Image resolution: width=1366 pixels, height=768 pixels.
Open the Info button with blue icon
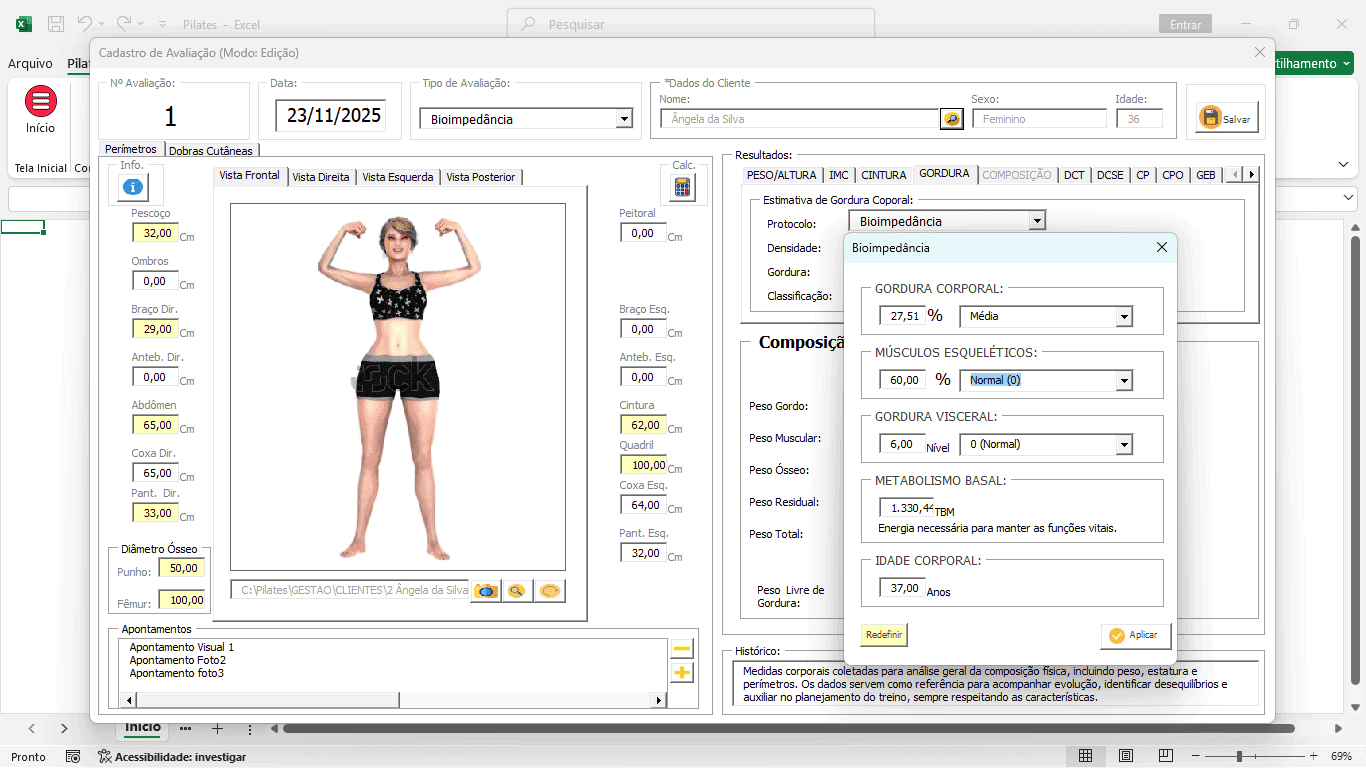(133, 186)
